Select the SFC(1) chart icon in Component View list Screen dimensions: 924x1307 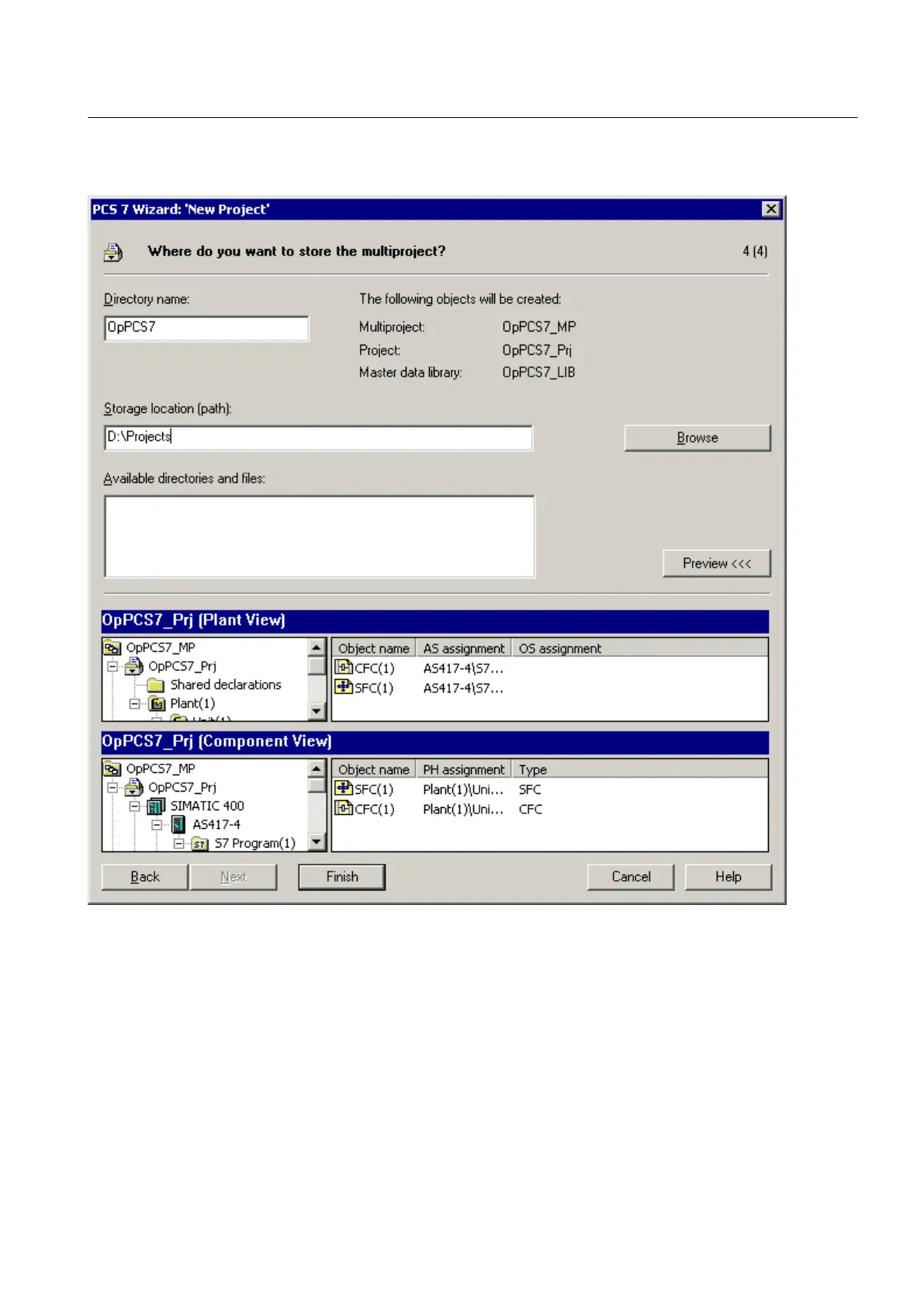click(x=344, y=789)
